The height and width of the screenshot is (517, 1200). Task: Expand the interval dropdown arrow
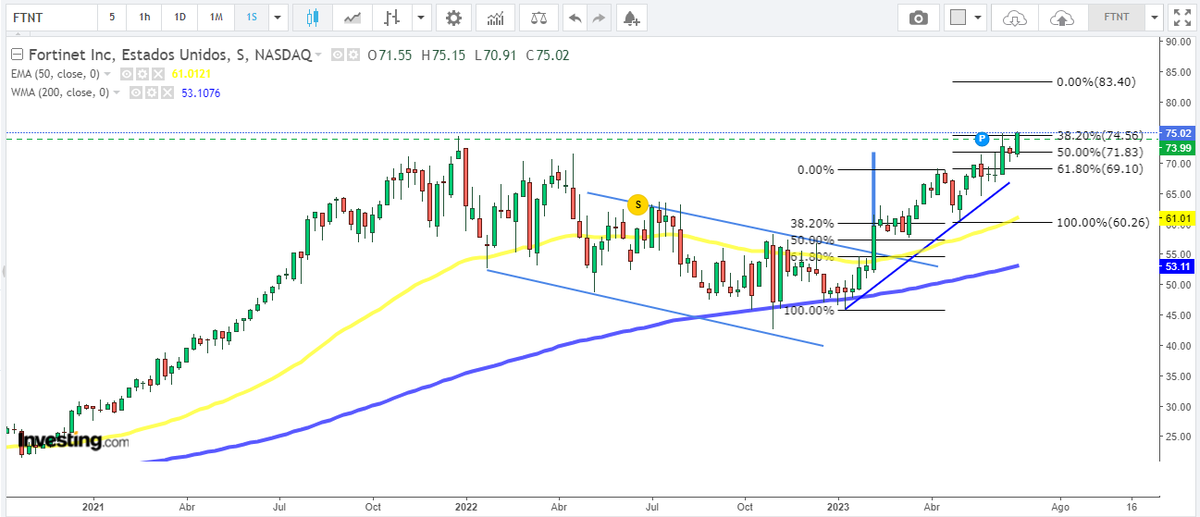pyautogui.click(x=276, y=17)
